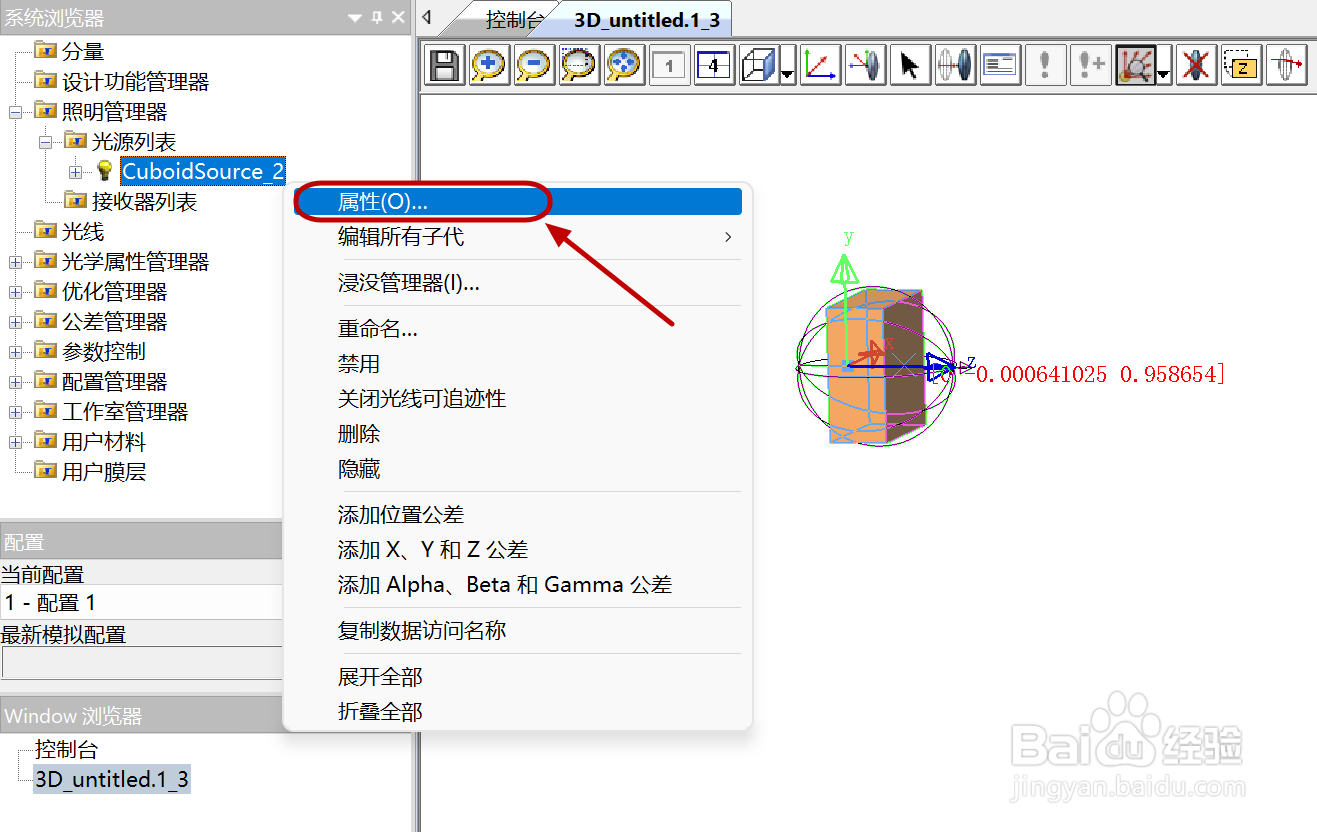Select the Zoom Out magnifier tool
Viewport: 1317px width, 832px height.
click(534, 64)
